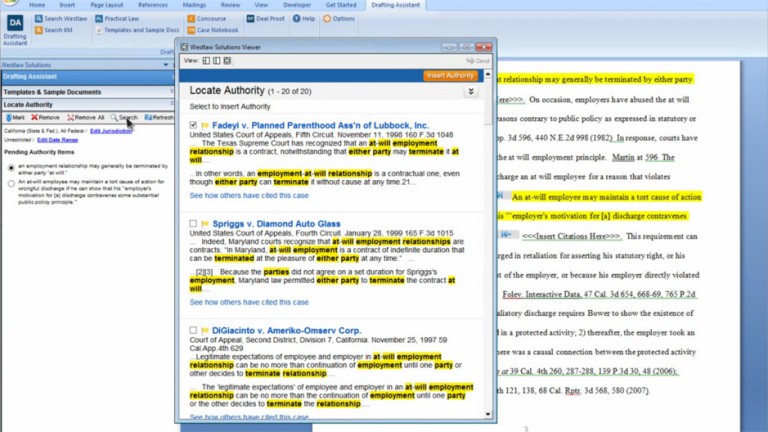Click the viewer's vertical scrollbar down arrow
768x432 pixels.
(x=488, y=413)
